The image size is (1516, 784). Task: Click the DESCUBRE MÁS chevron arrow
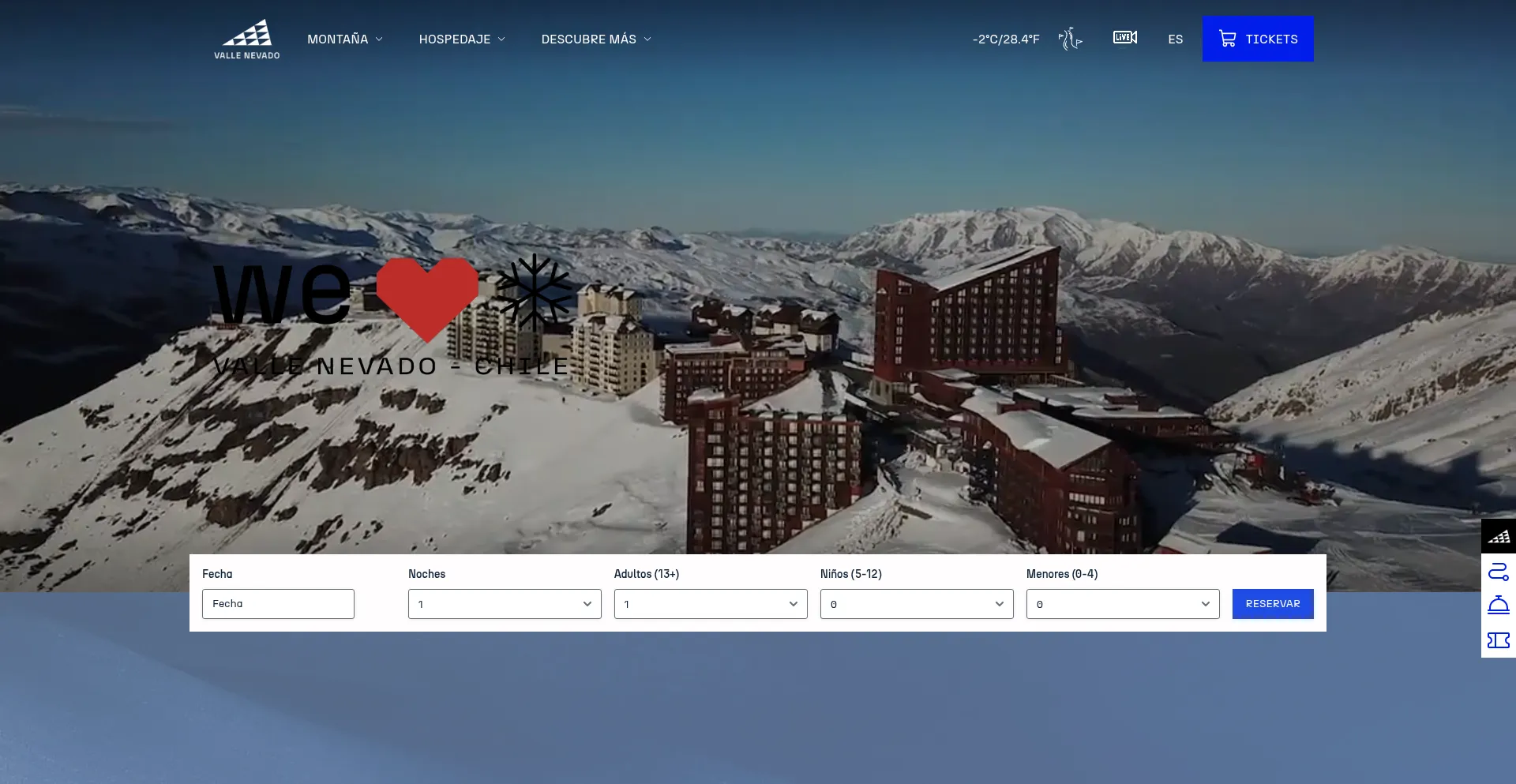pyautogui.click(x=647, y=39)
